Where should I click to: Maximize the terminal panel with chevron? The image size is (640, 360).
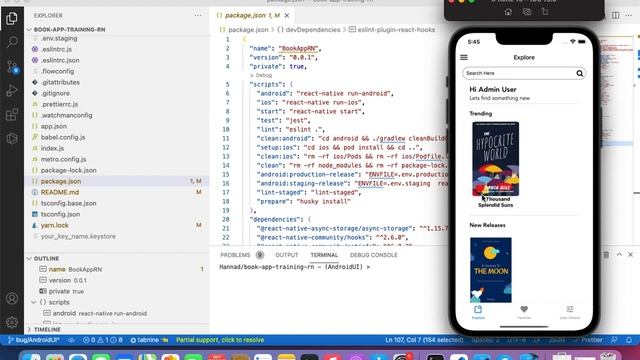point(619,255)
